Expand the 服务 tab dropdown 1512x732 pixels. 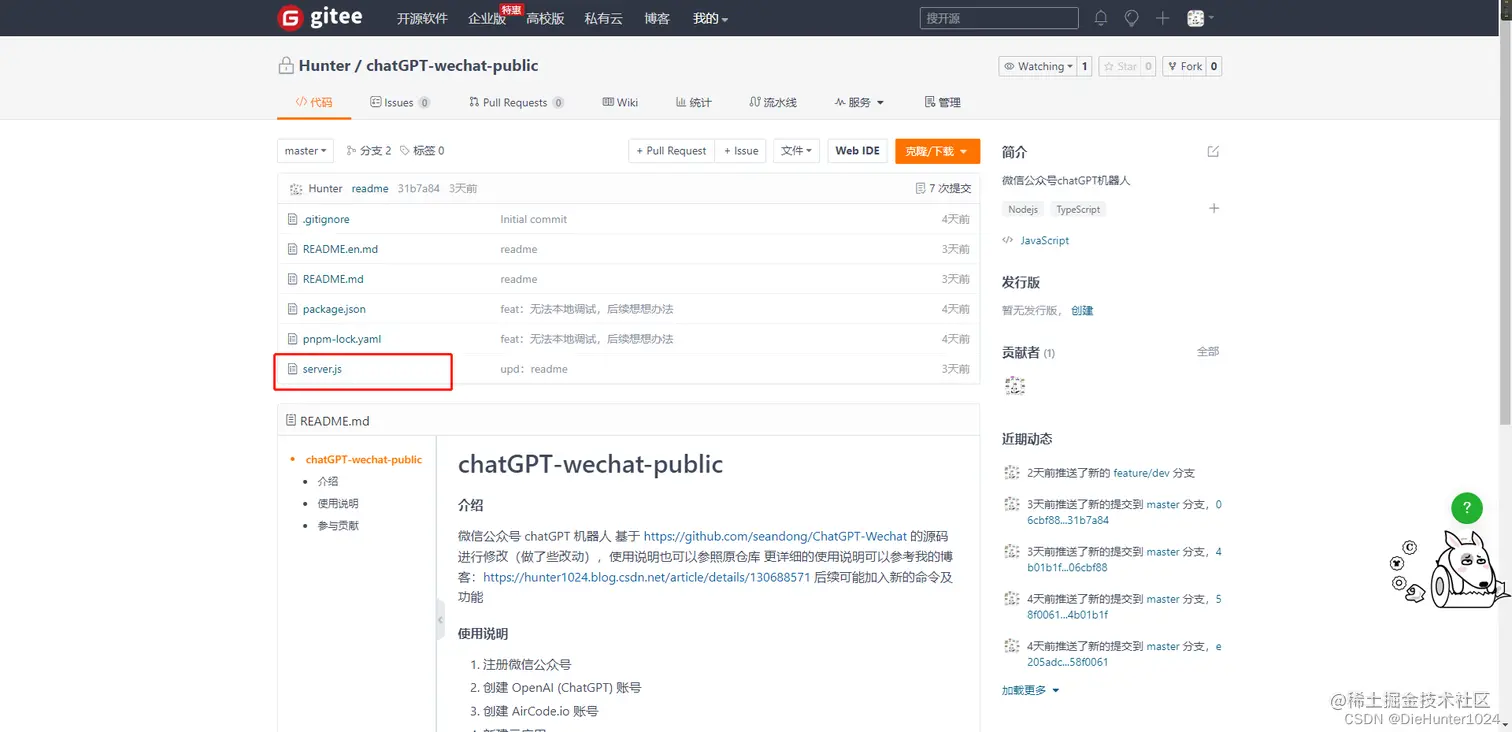[x=859, y=102]
